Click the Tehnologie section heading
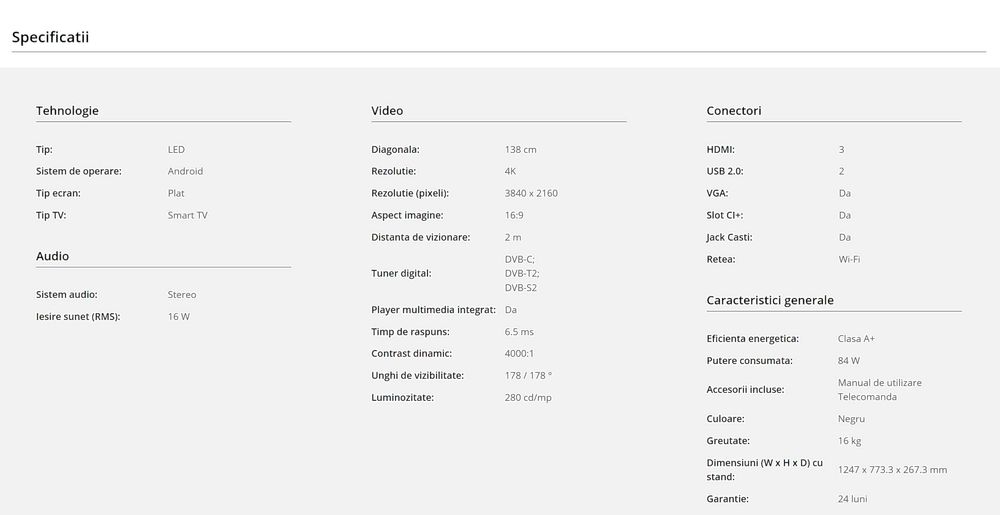This screenshot has height=515, width=1000. [67, 110]
